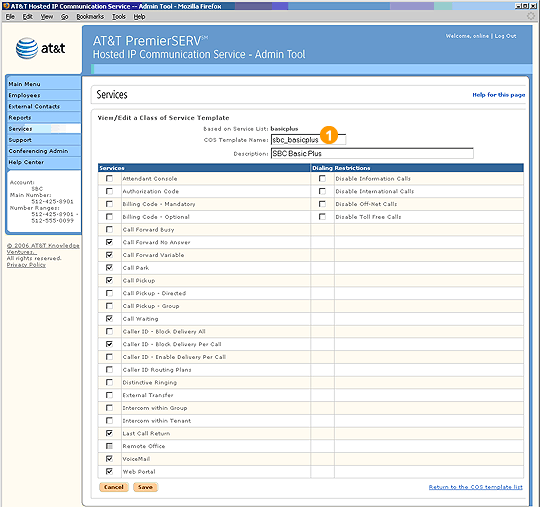Click the Firefox activity throbber icon
The height and width of the screenshot is (507, 540).
pyautogui.click(x=531, y=16)
